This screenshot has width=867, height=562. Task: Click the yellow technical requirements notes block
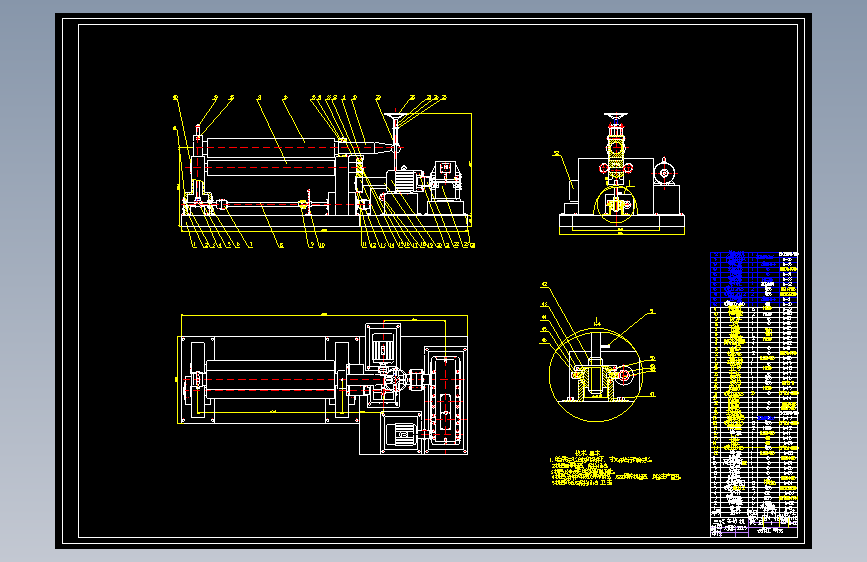point(615,469)
